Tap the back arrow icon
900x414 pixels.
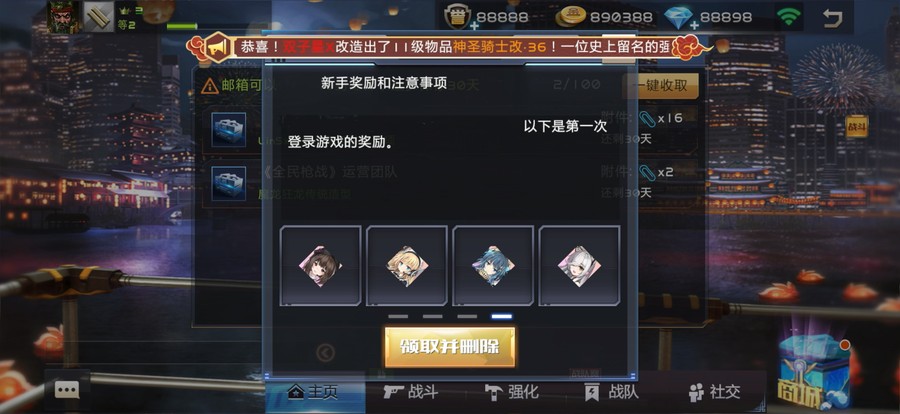[x=832, y=18]
